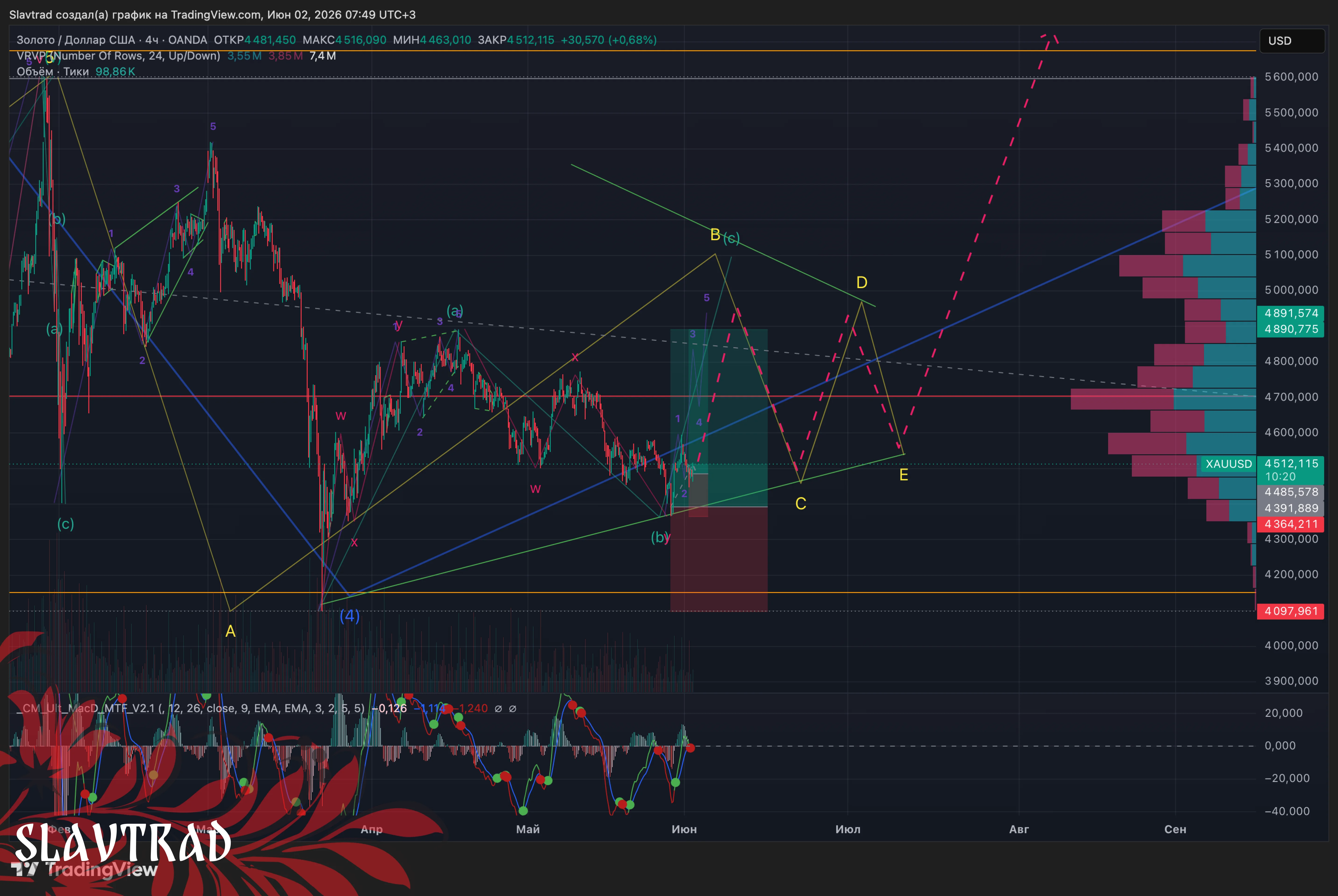Image resolution: width=1338 pixels, height=896 pixels.
Task: Select the МАКС value 4 516,090
Action: point(361,40)
